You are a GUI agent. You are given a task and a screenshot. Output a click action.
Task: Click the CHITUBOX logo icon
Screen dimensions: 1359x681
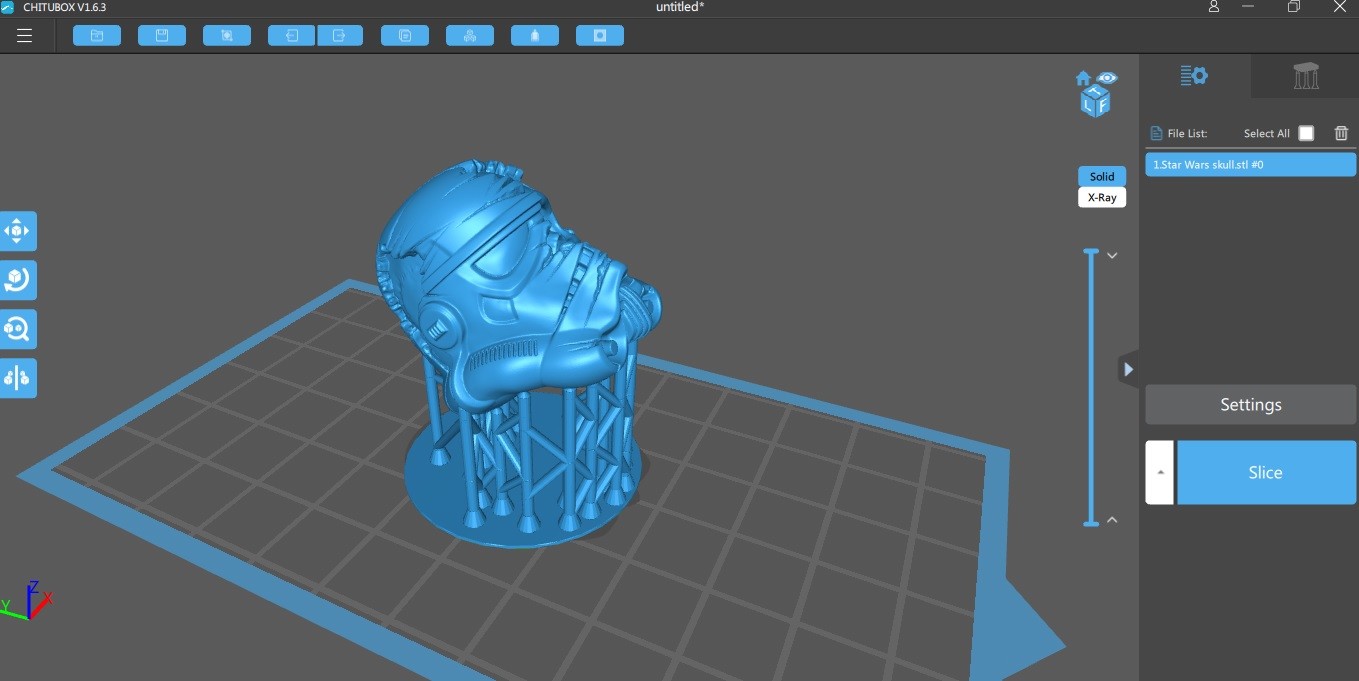pyautogui.click(x=9, y=7)
